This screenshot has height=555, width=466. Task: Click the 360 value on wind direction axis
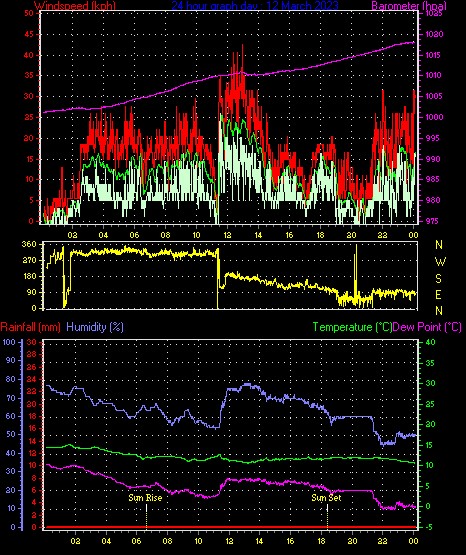pyautogui.click(x=29, y=244)
